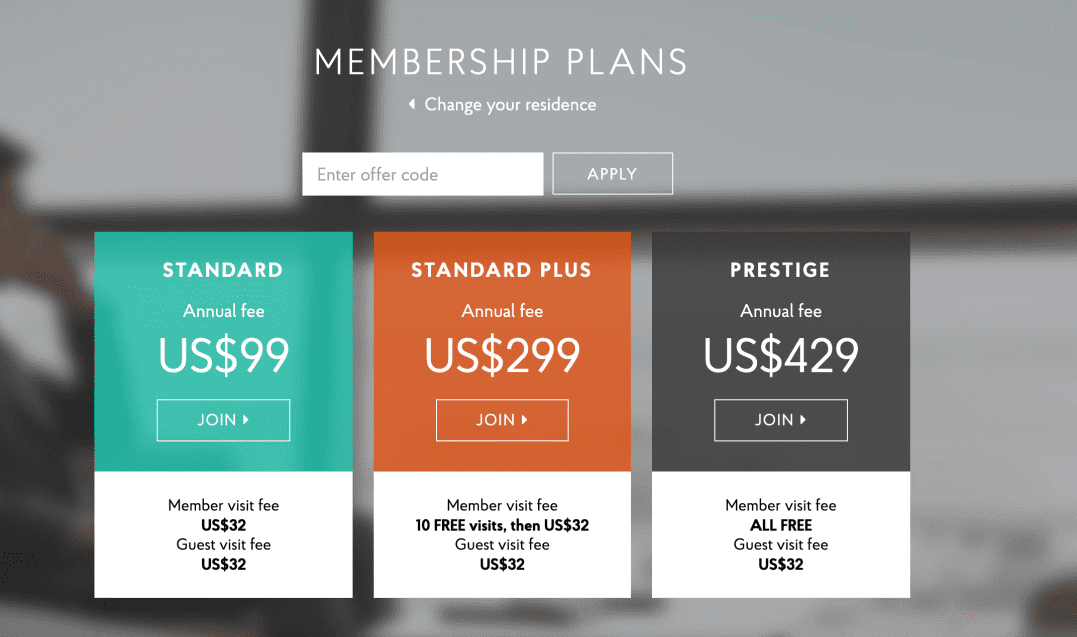
Task: Click the US$99 annual fee price
Action: [223, 355]
